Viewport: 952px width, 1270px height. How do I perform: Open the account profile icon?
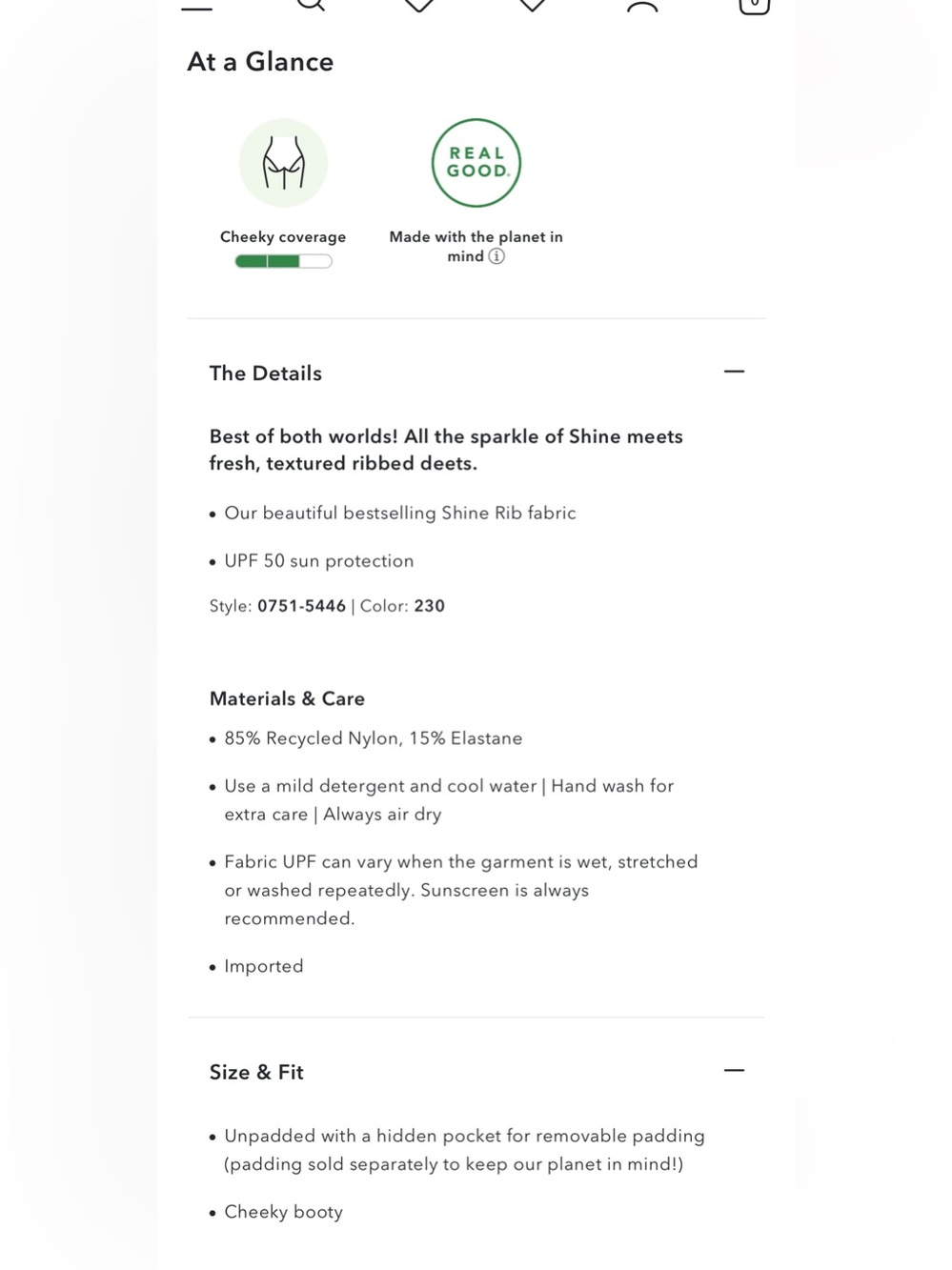tap(642, 6)
